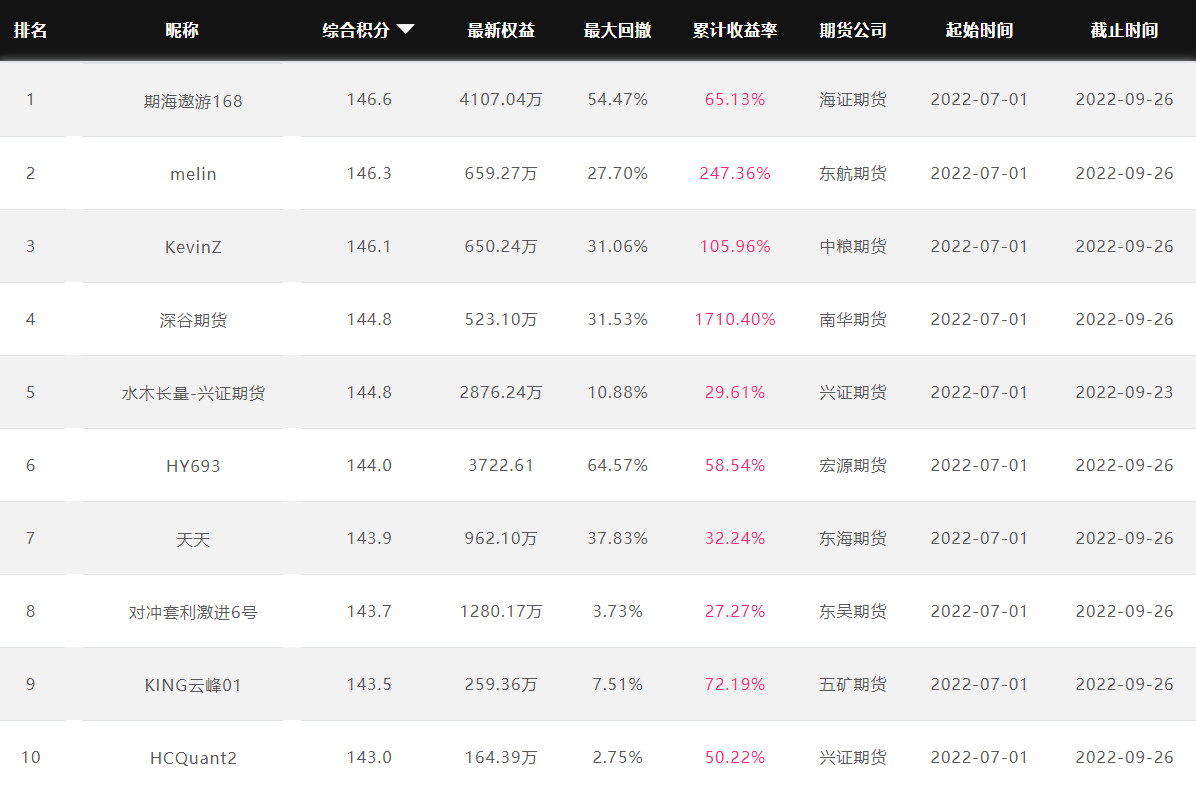This screenshot has width=1196, height=790.
Task: Click max drawdown 7.51%
Action: [x=618, y=684]
